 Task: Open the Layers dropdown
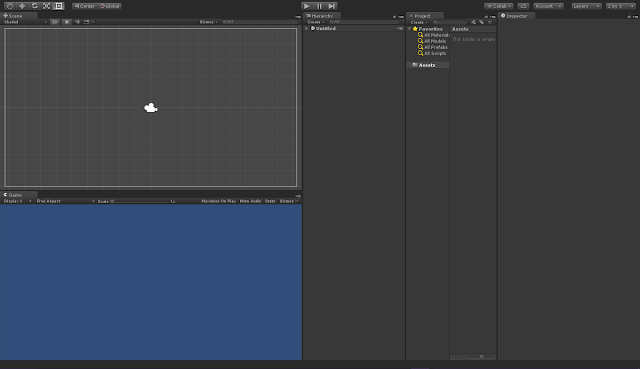[x=586, y=6]
